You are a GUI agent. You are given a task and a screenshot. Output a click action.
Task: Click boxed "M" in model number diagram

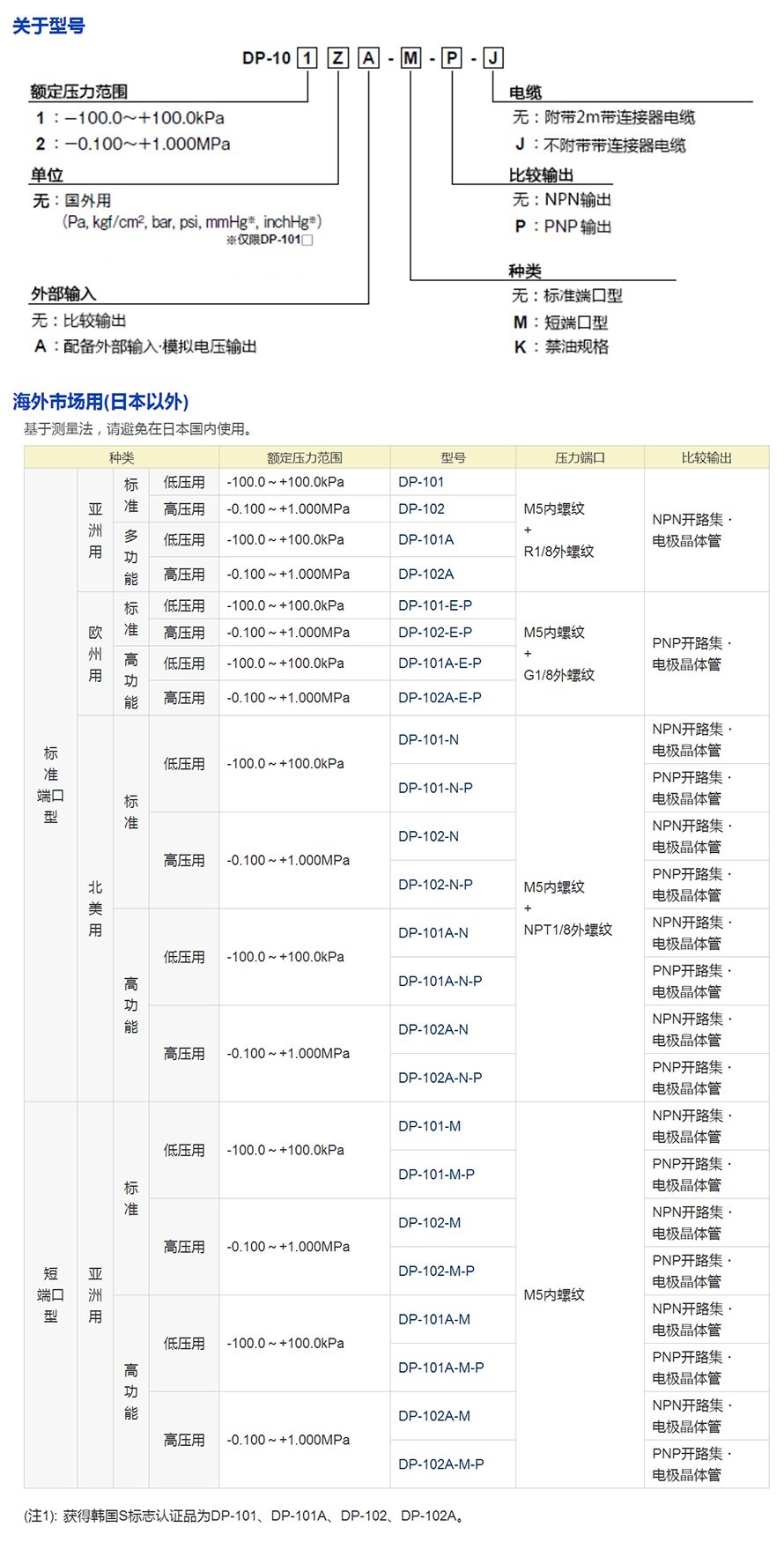410,58
